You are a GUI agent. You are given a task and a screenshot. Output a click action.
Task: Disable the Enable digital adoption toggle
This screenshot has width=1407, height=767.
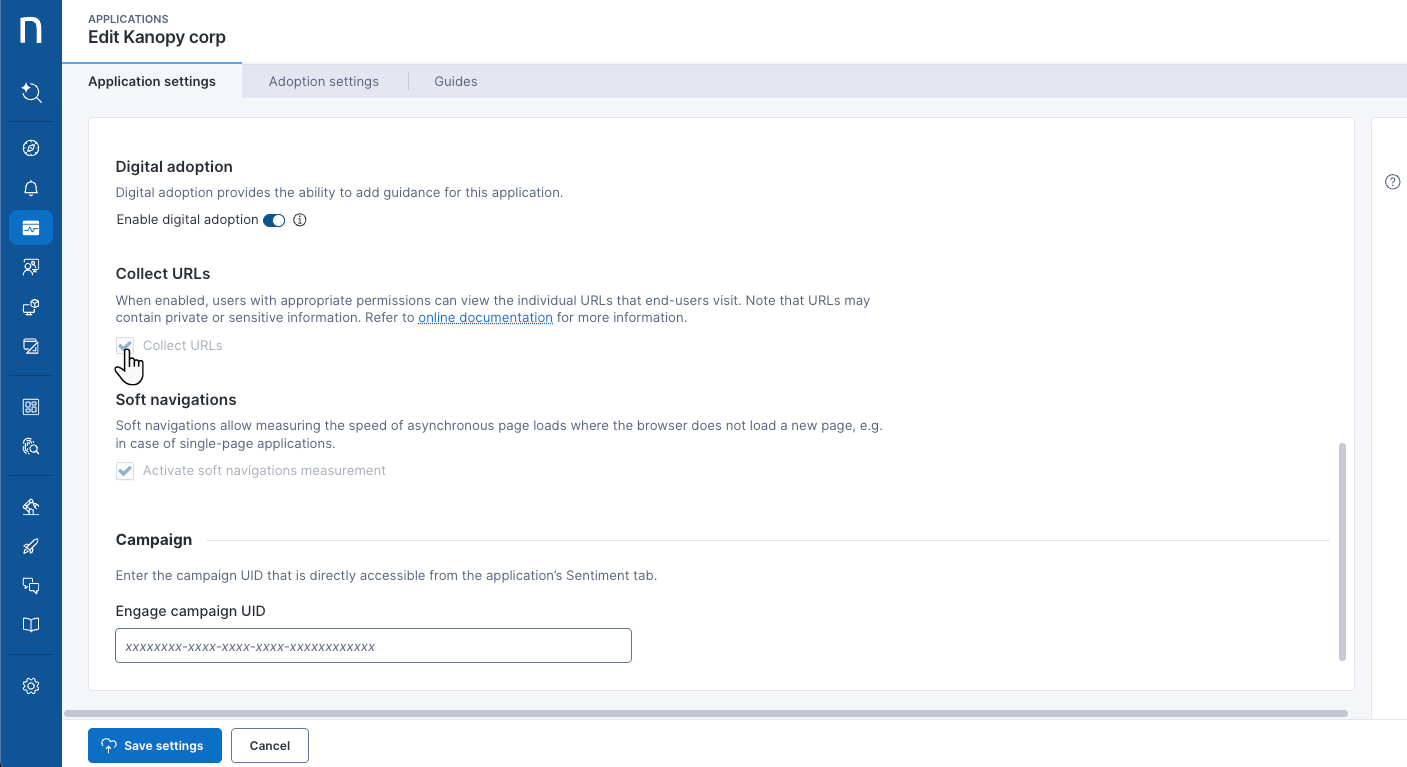273,219
